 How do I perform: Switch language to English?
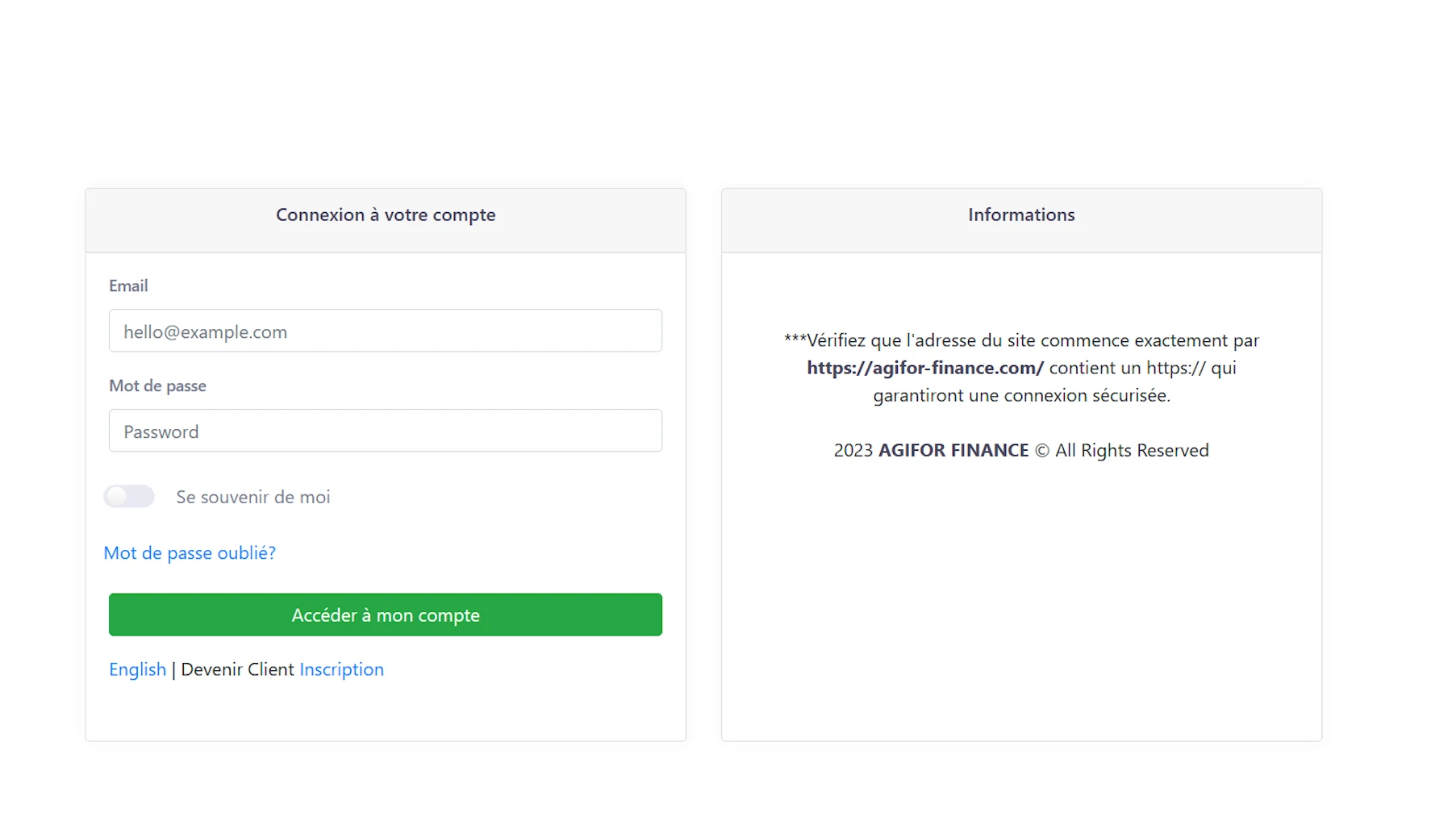(x=137, y=669)
